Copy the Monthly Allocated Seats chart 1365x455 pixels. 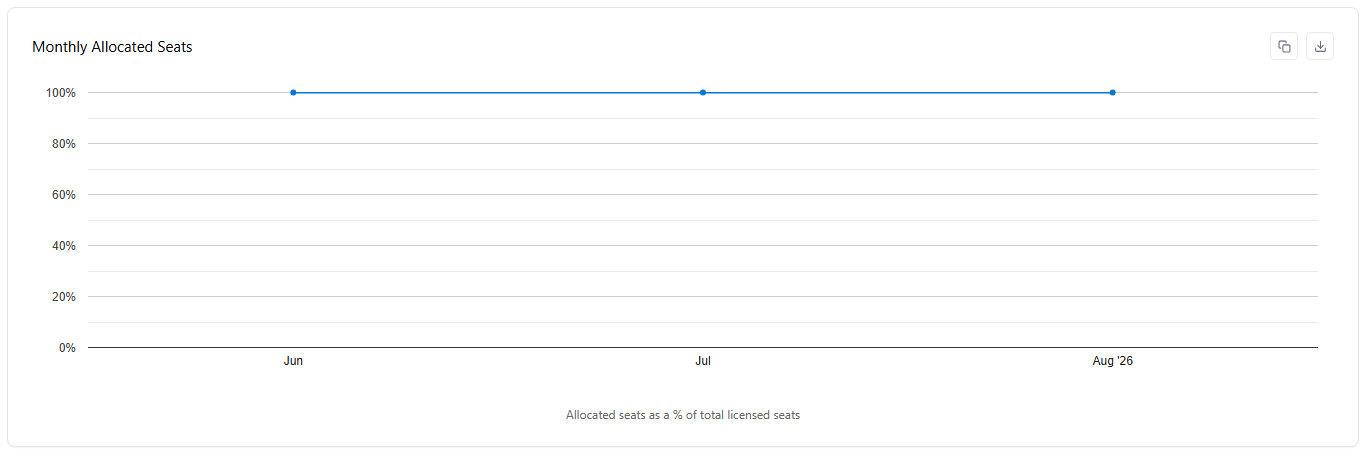pos(1284,46)
